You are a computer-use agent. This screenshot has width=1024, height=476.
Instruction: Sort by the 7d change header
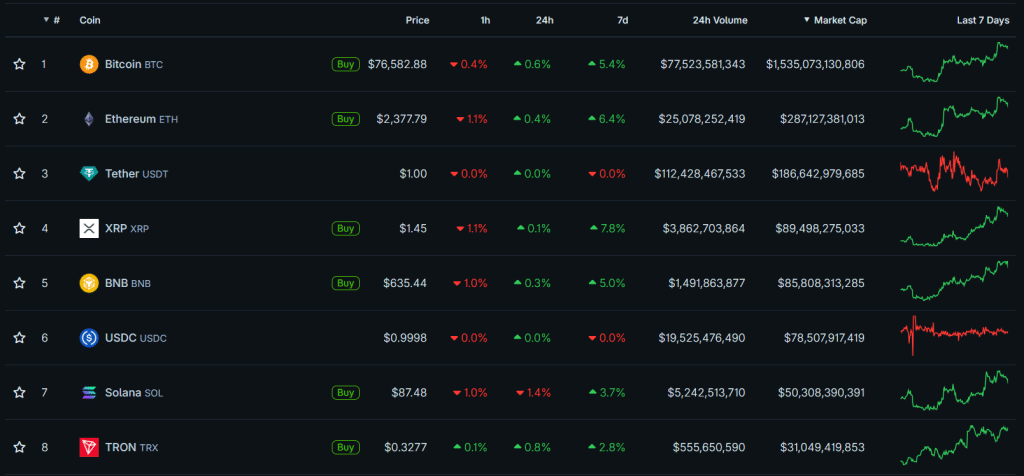622,20
